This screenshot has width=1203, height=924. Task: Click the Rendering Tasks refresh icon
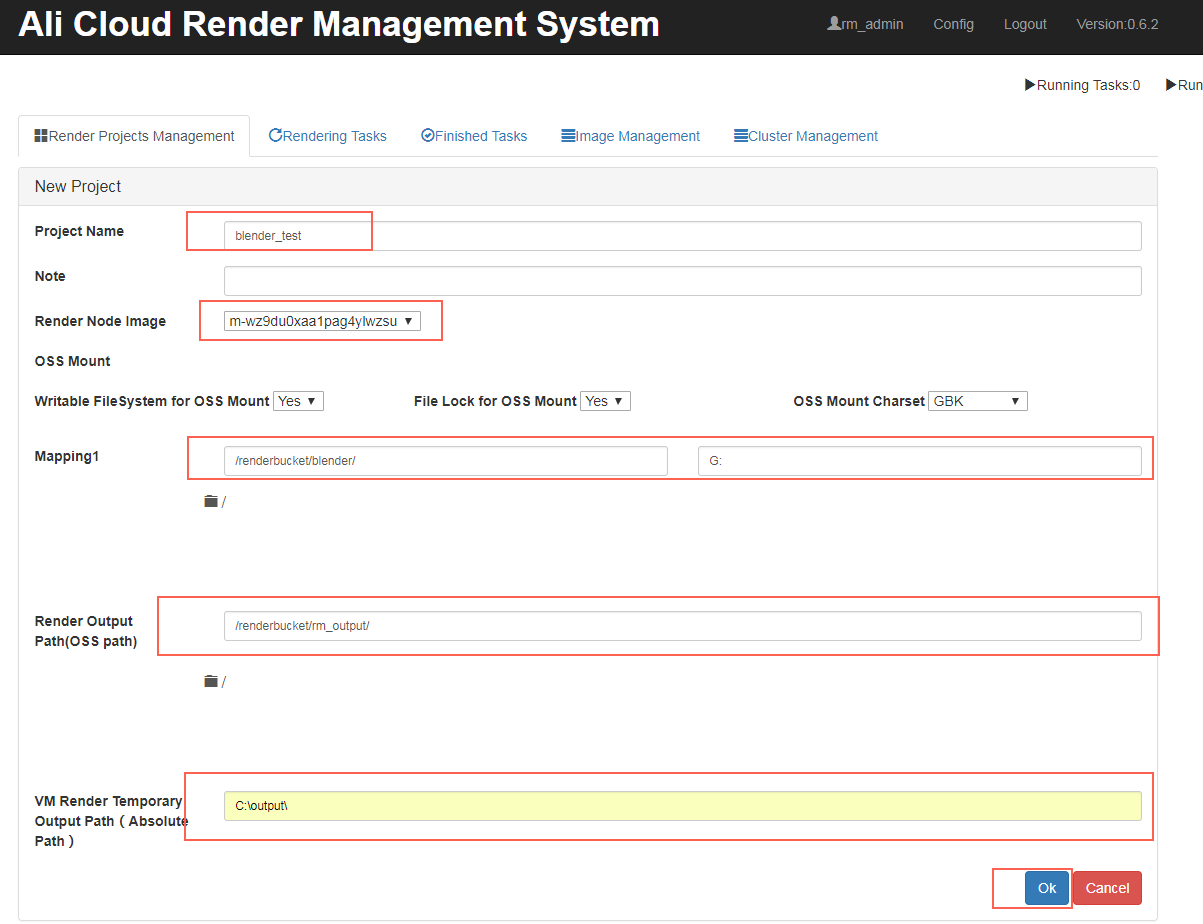coord(275,135)
